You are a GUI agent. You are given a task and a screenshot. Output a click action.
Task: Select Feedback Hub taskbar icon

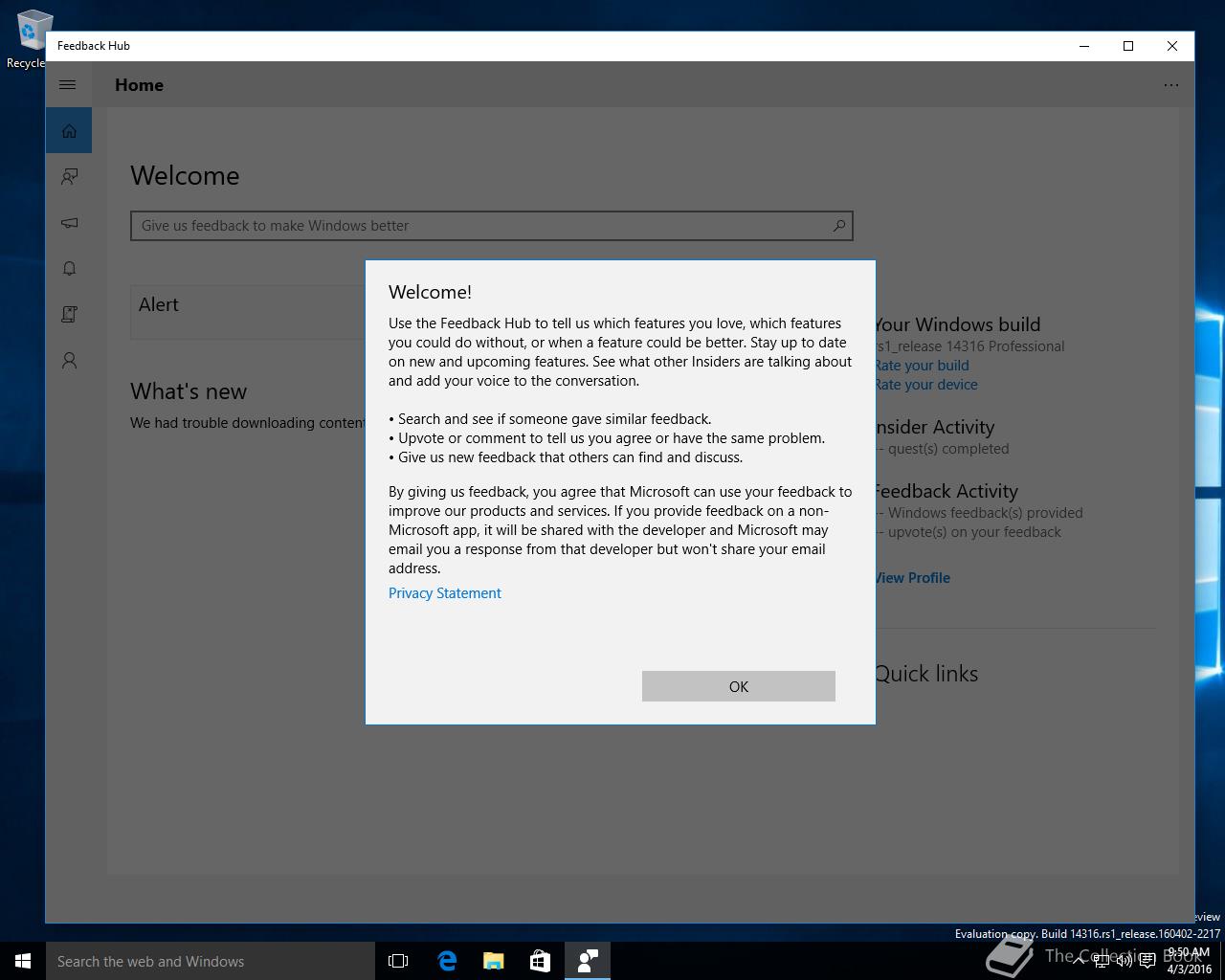(588, 961)
